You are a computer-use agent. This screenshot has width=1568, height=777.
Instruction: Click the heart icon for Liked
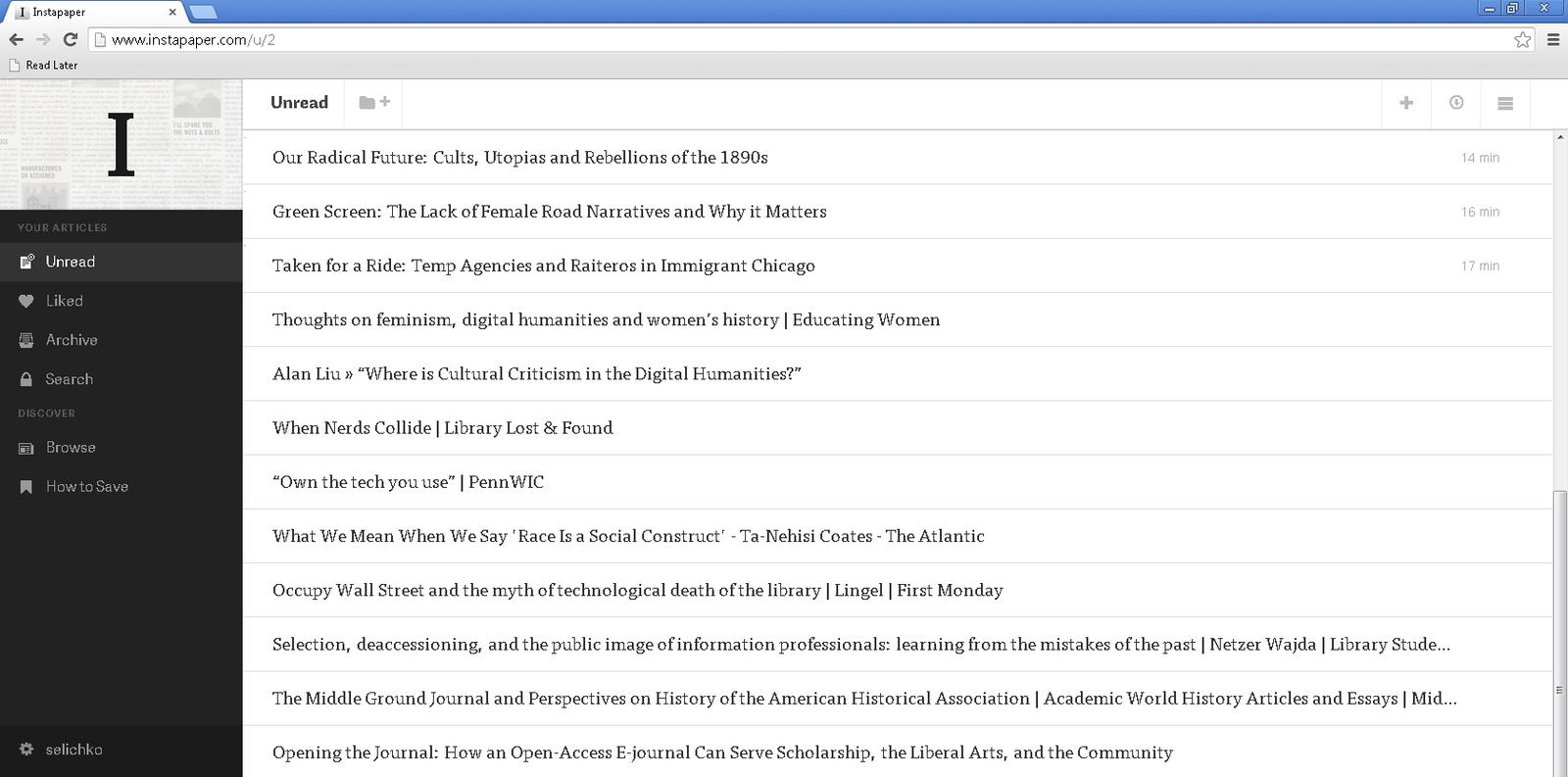[x=26, y=302]
